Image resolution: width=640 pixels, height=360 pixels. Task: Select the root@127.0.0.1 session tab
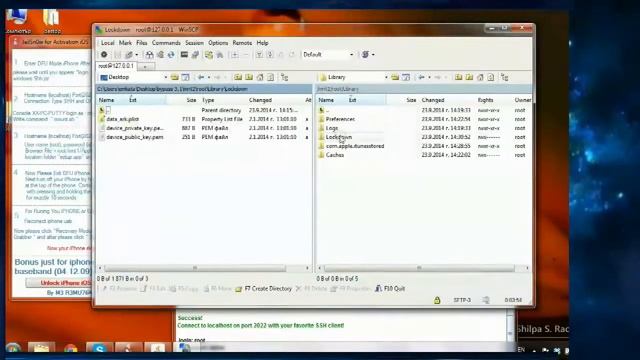[x=116, y=66]
